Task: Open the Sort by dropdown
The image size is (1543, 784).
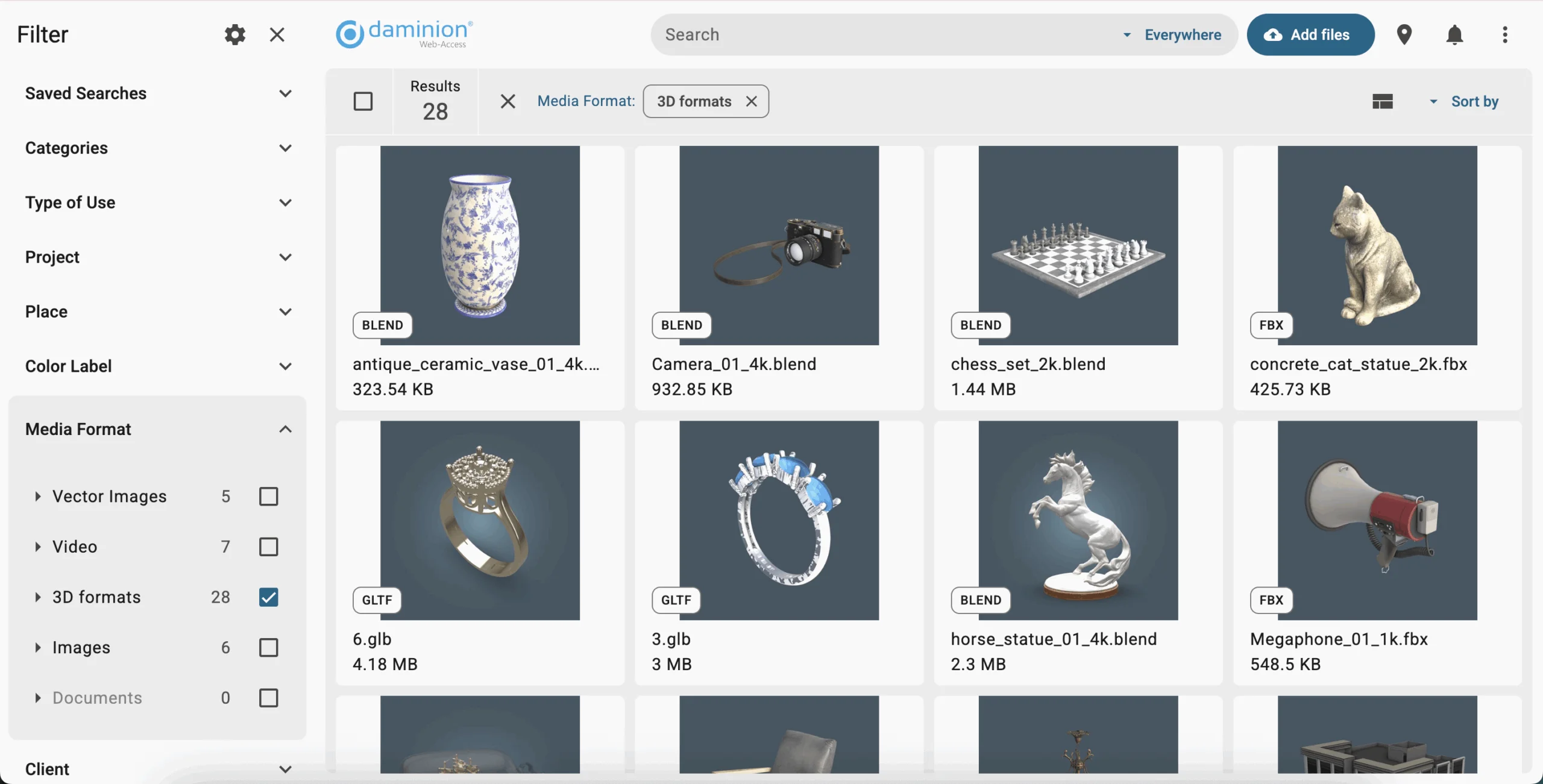Action: (1465, 101)
